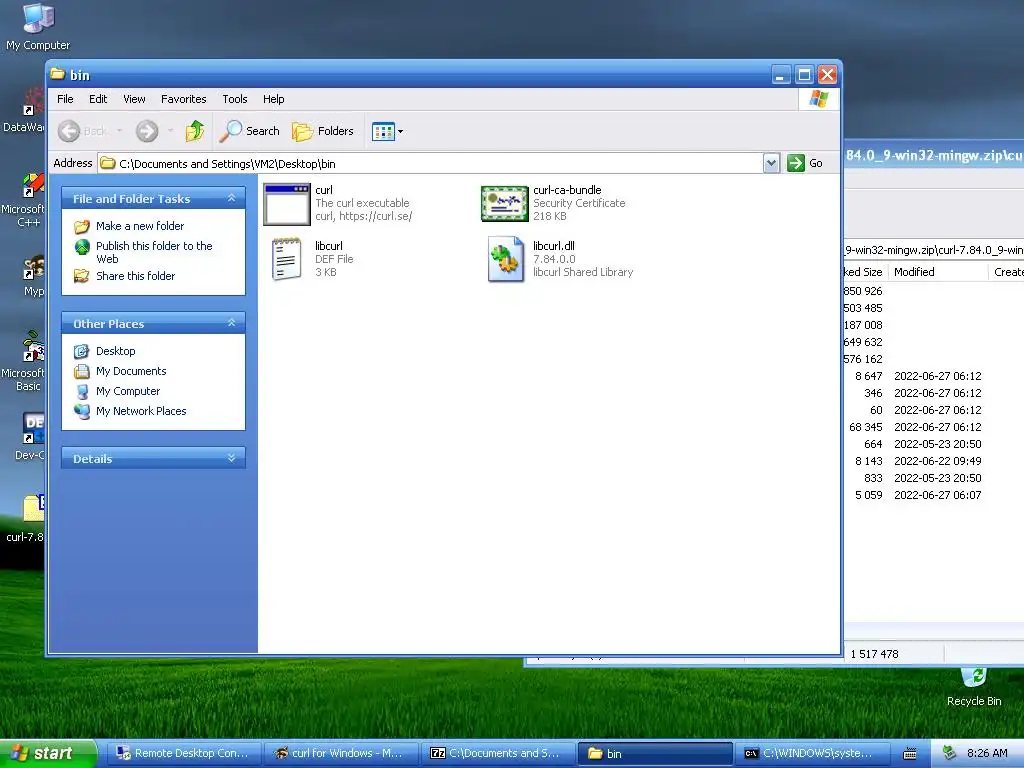Click the Go button
Image resolution: width=1024 pixels, height=768 pixels.
(x=805, y=163)
